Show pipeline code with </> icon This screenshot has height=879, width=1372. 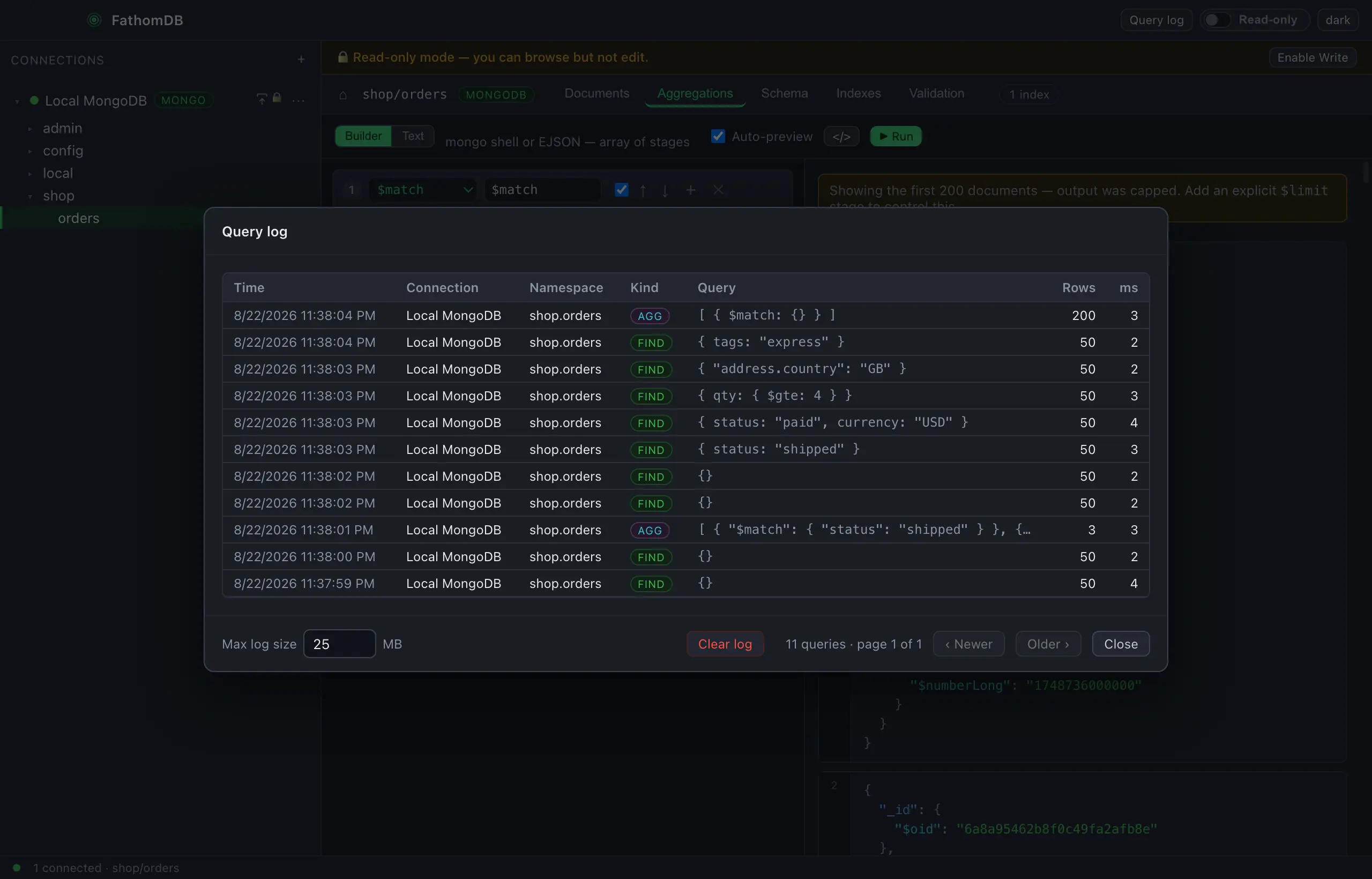tap(841, 137)
